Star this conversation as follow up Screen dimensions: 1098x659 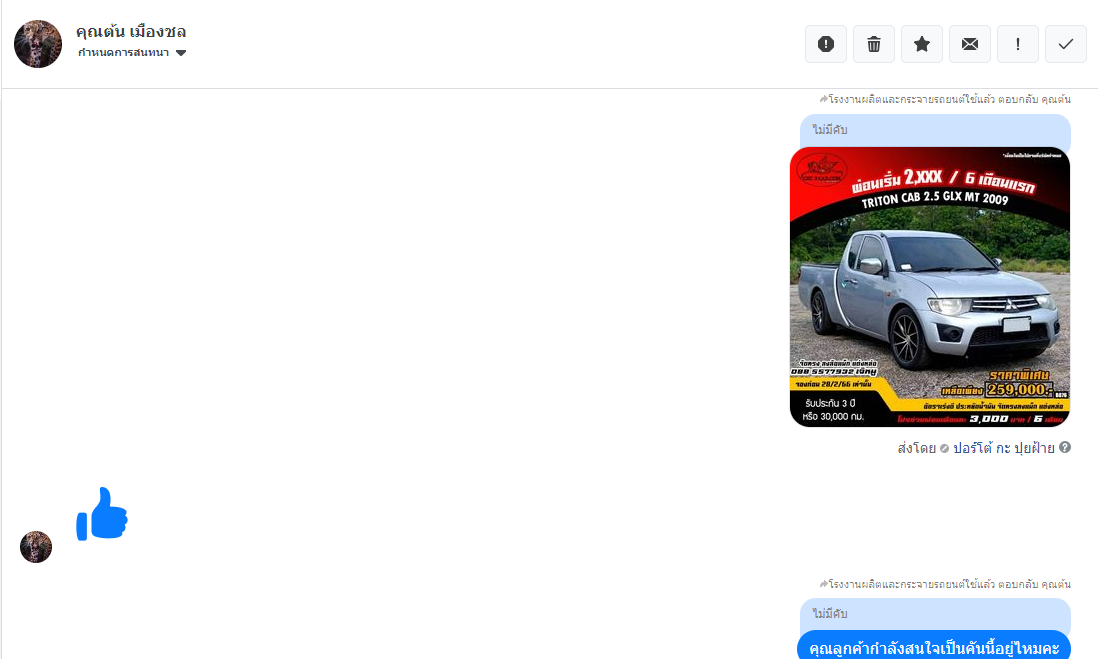coord(922,44)
